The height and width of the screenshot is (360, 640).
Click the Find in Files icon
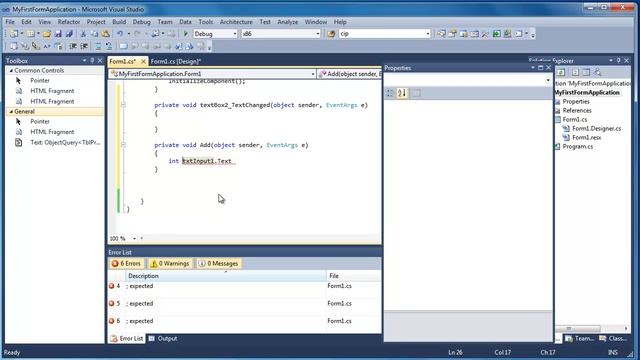click(331, 34)
